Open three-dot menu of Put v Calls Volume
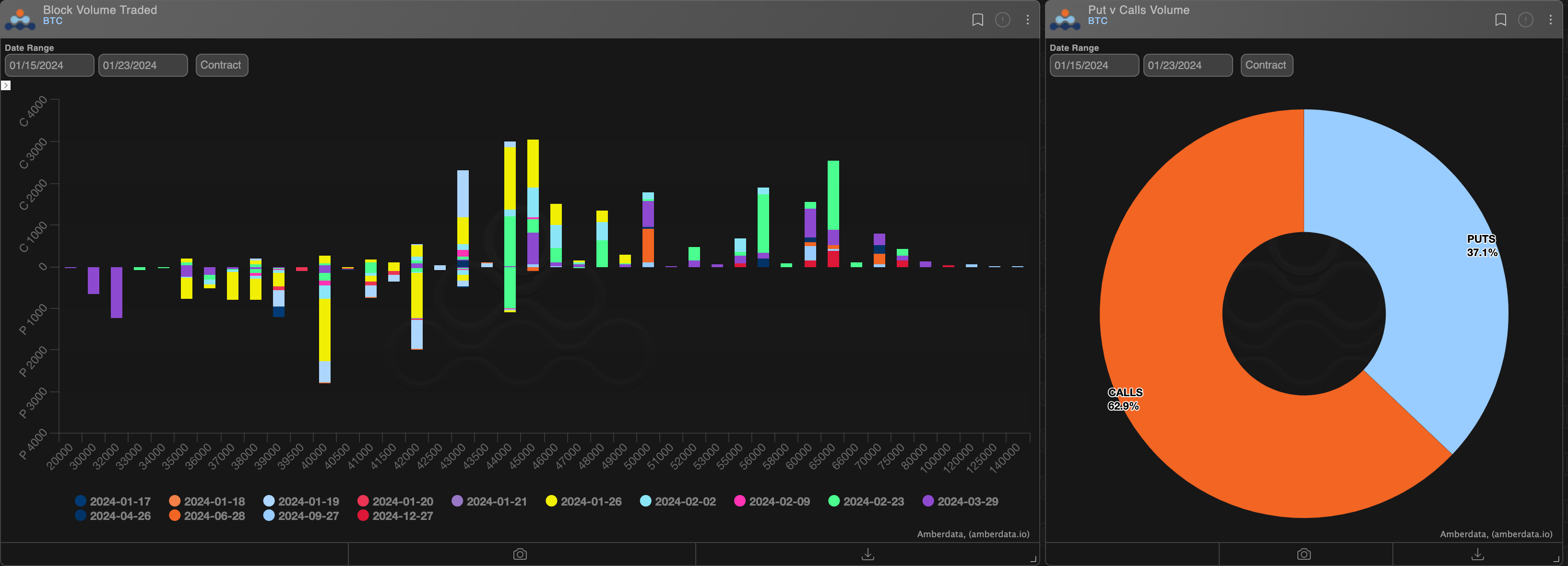Screen dimensions: 1568x566 pos(1550,20)
